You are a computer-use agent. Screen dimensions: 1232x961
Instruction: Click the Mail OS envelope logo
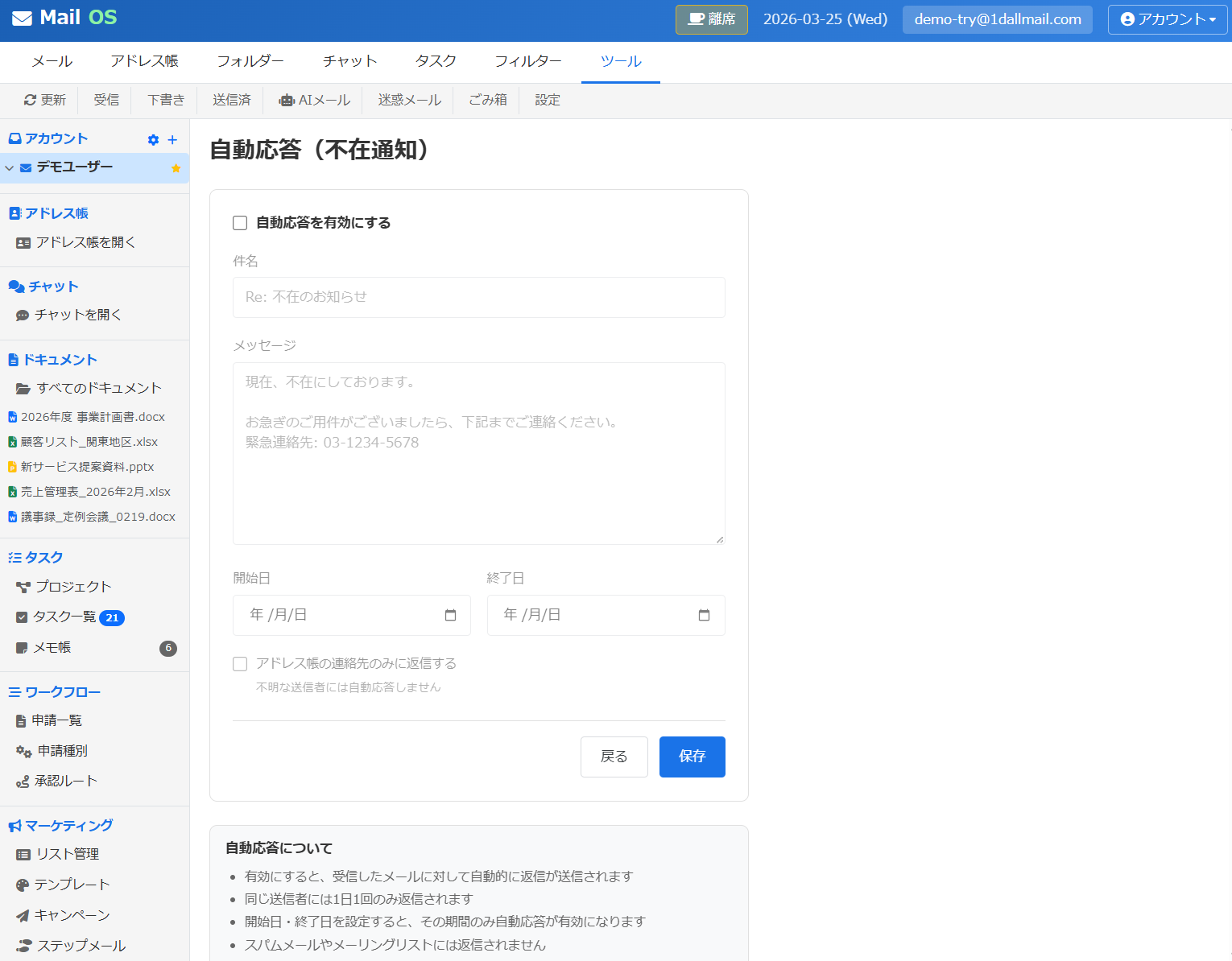tap(26, 17)
